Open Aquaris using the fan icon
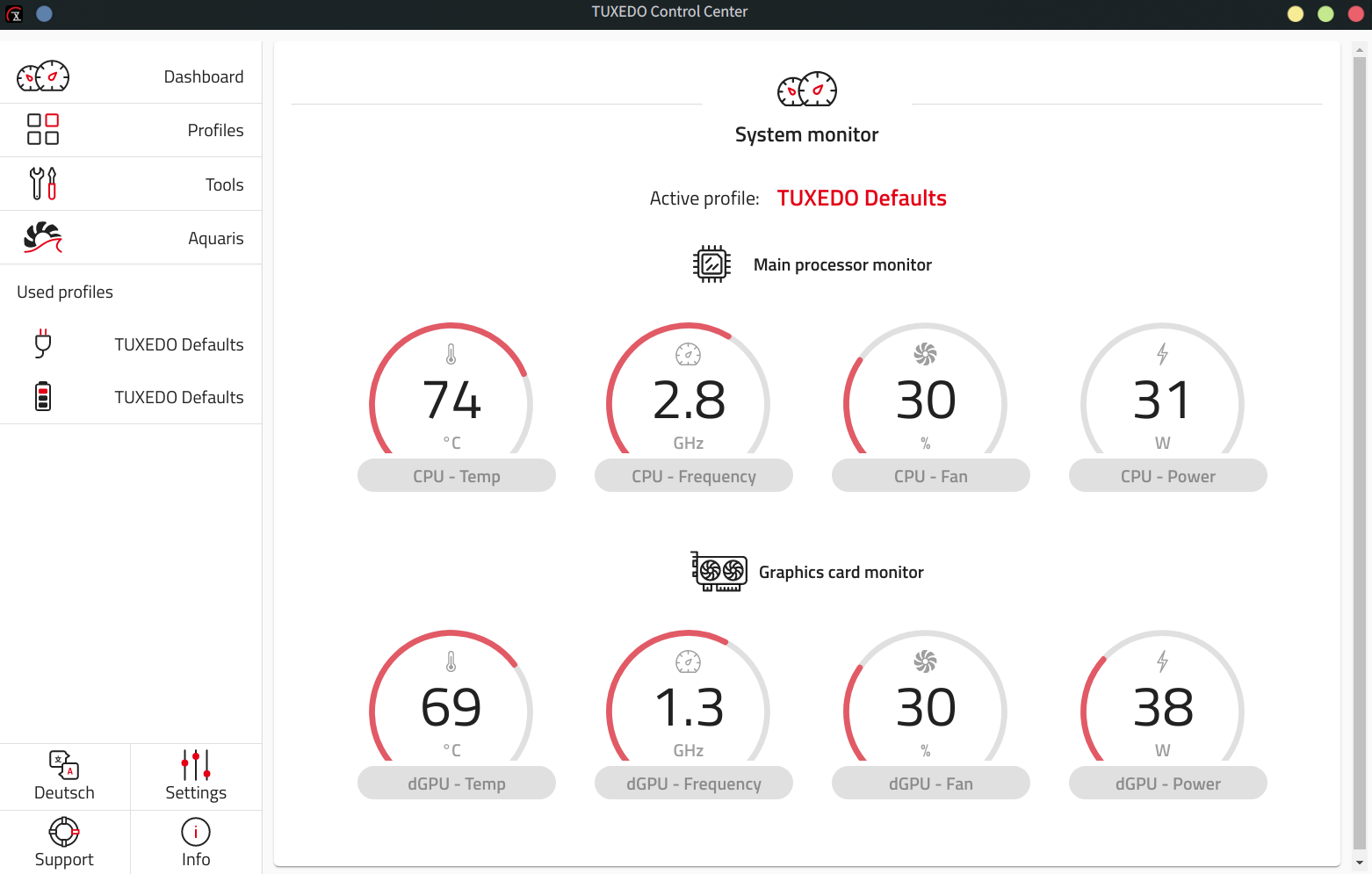The height and width of the screenshot is (874, 1372). pyautogui.click(x=43, y=237)
